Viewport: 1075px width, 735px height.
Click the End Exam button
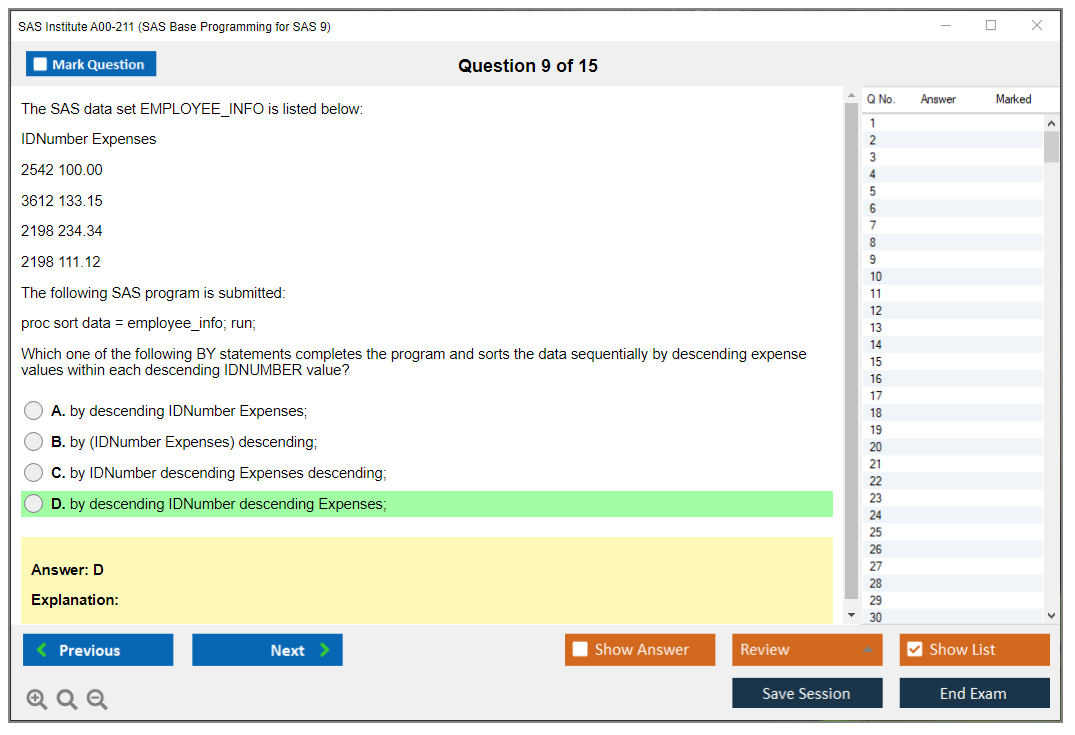[974, 693]
